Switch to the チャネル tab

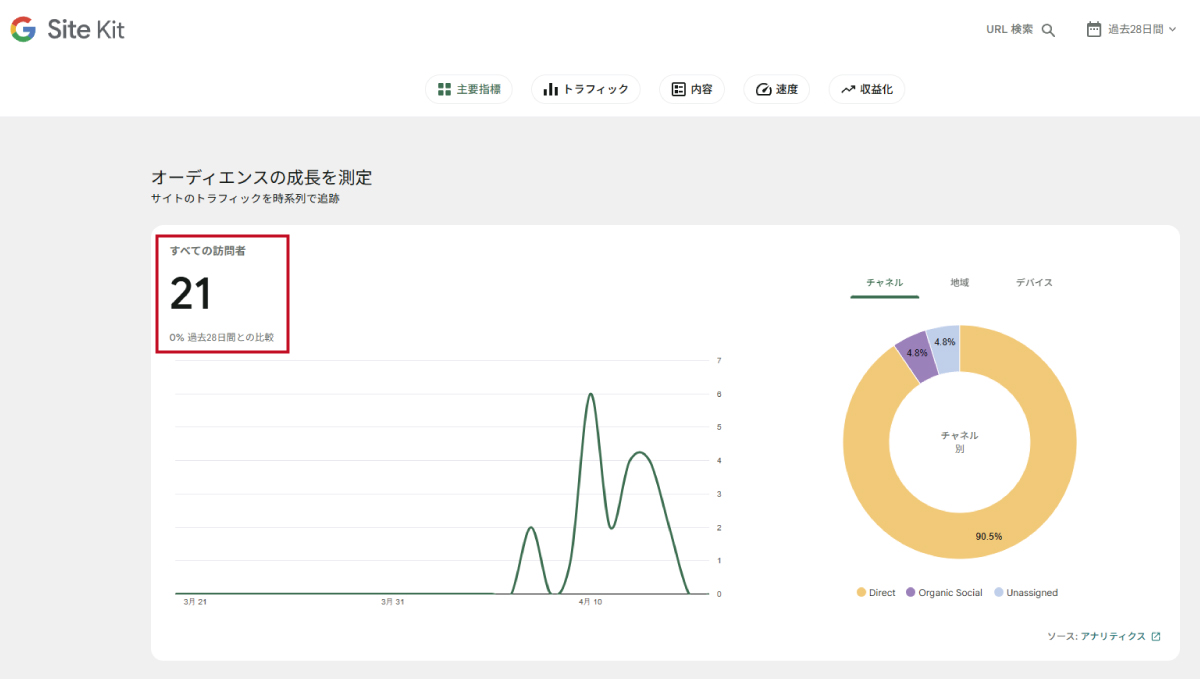pyautogui.click(x=884, y=283)
